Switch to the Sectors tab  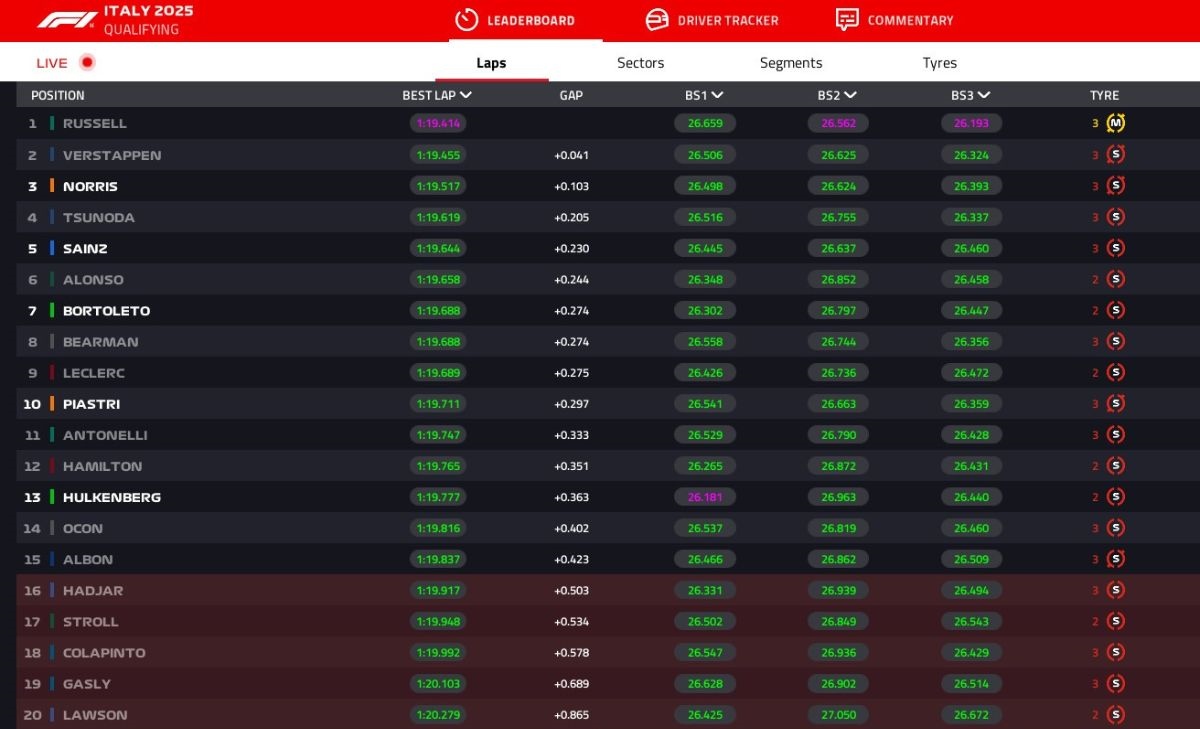pyautogui.click(x=640, y=63)
